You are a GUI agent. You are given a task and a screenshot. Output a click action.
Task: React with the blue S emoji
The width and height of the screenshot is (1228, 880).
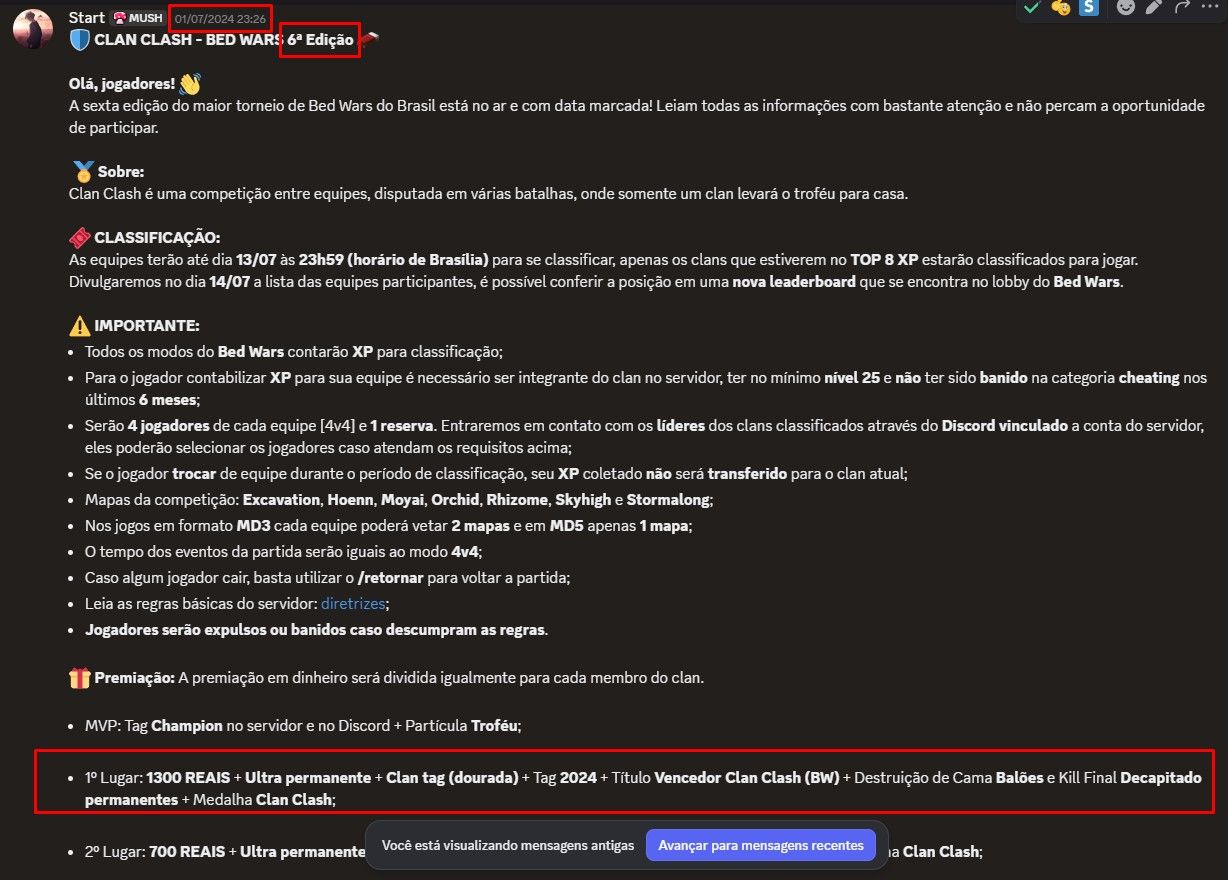1088,7
